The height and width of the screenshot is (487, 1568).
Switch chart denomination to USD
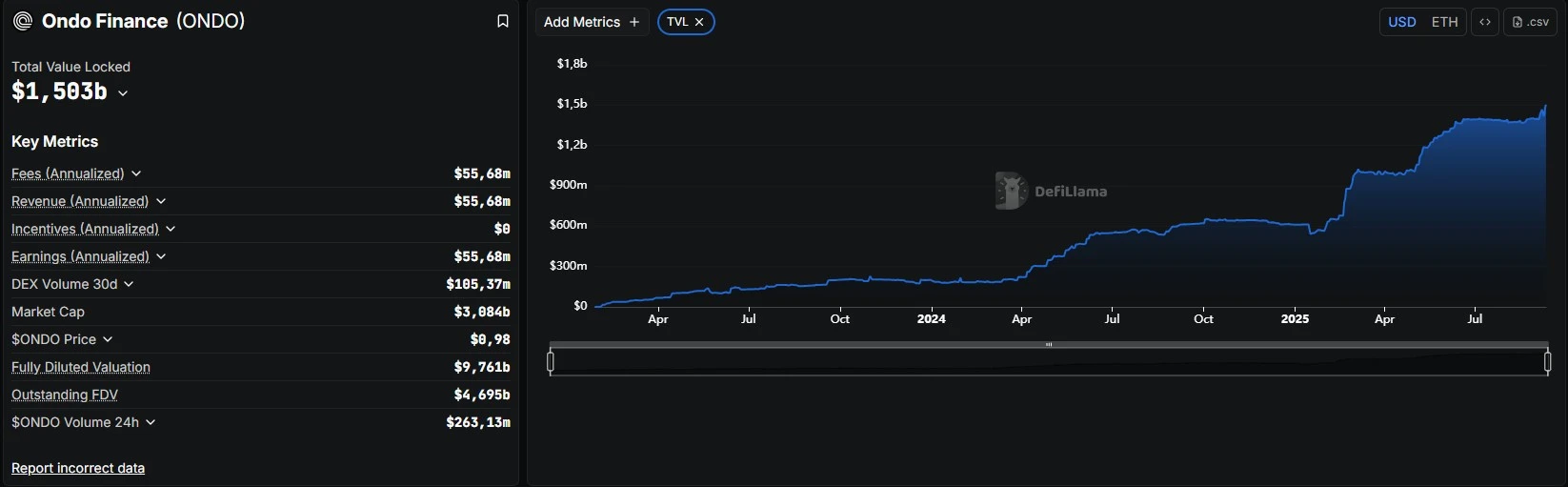(1401, 22)
